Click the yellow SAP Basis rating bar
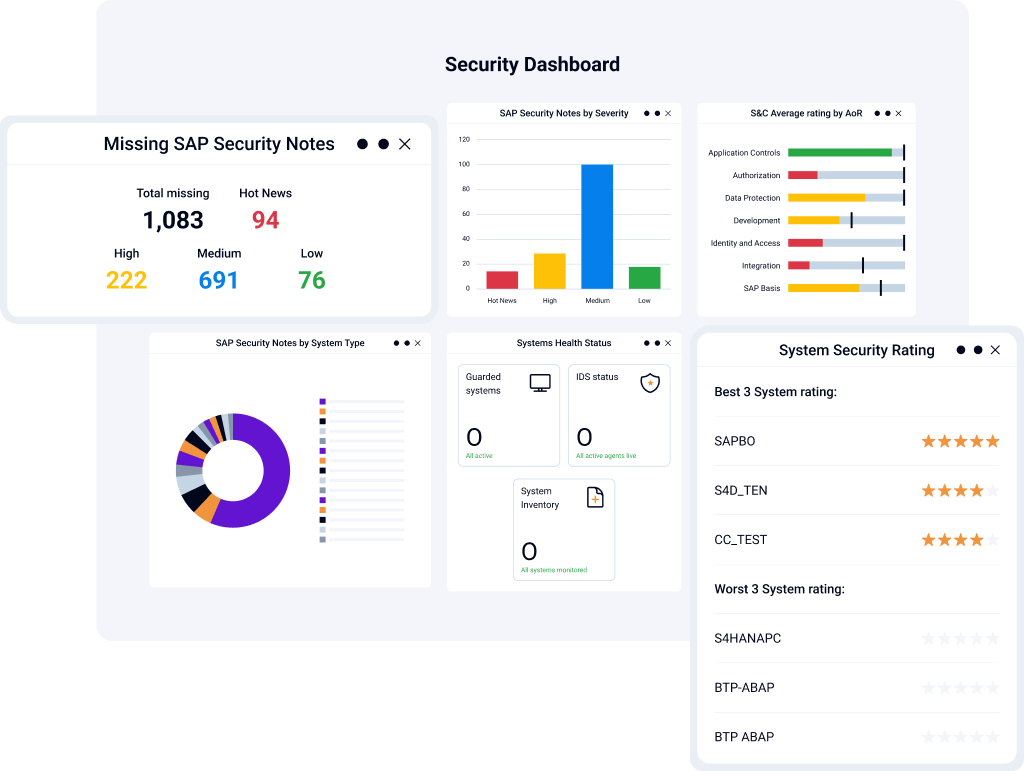The width and height of the screenshot is (1024, 771). pos(824,288)
